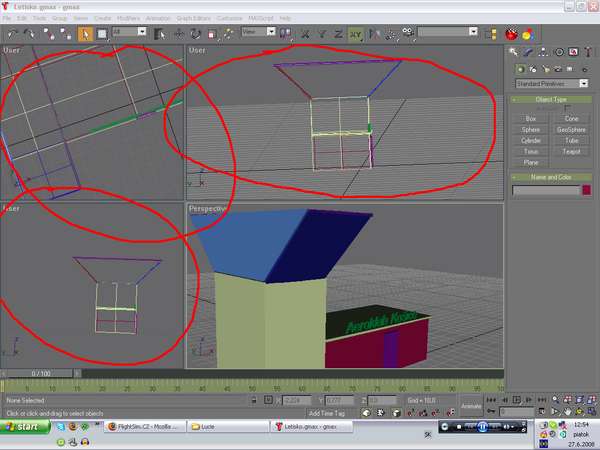600x450 pixels.
Task: Activate the Unlink Selection tool
Action: tap(65, 34)
